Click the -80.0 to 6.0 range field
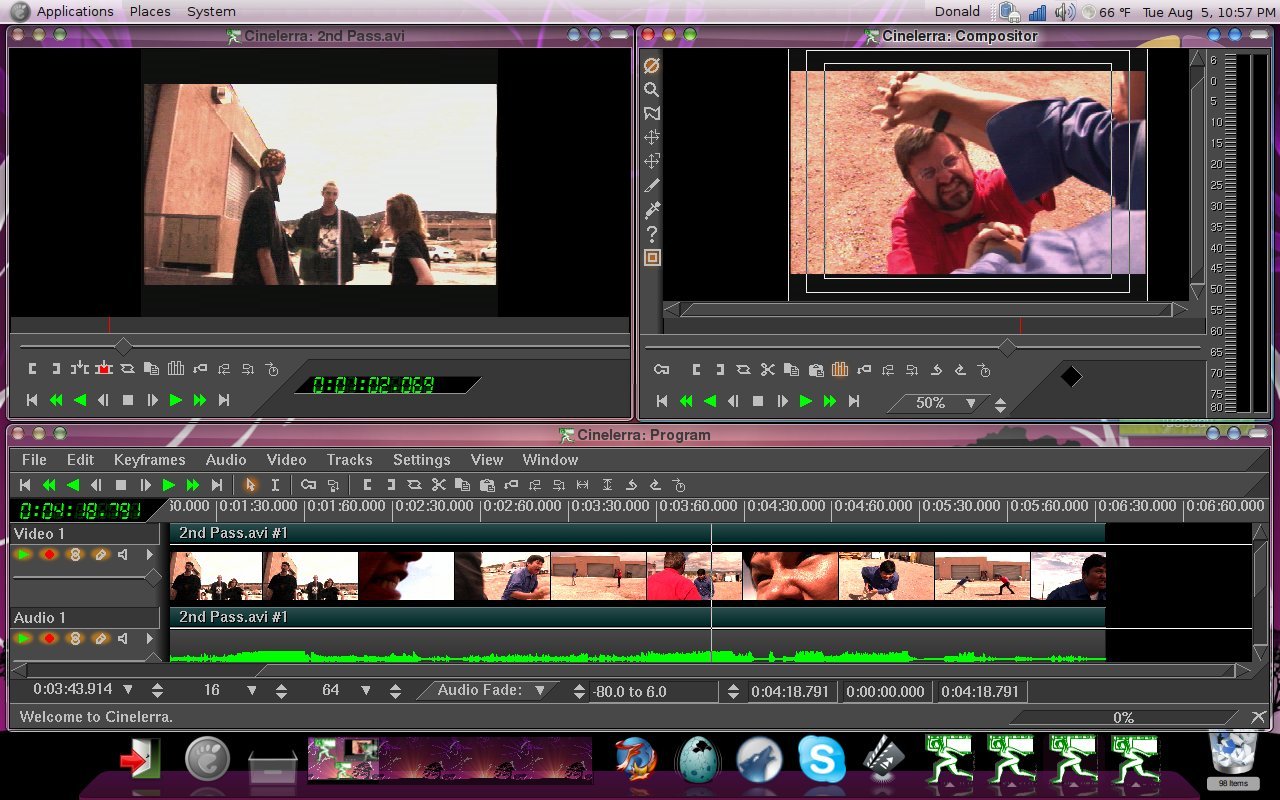 [x=654, y=691]
